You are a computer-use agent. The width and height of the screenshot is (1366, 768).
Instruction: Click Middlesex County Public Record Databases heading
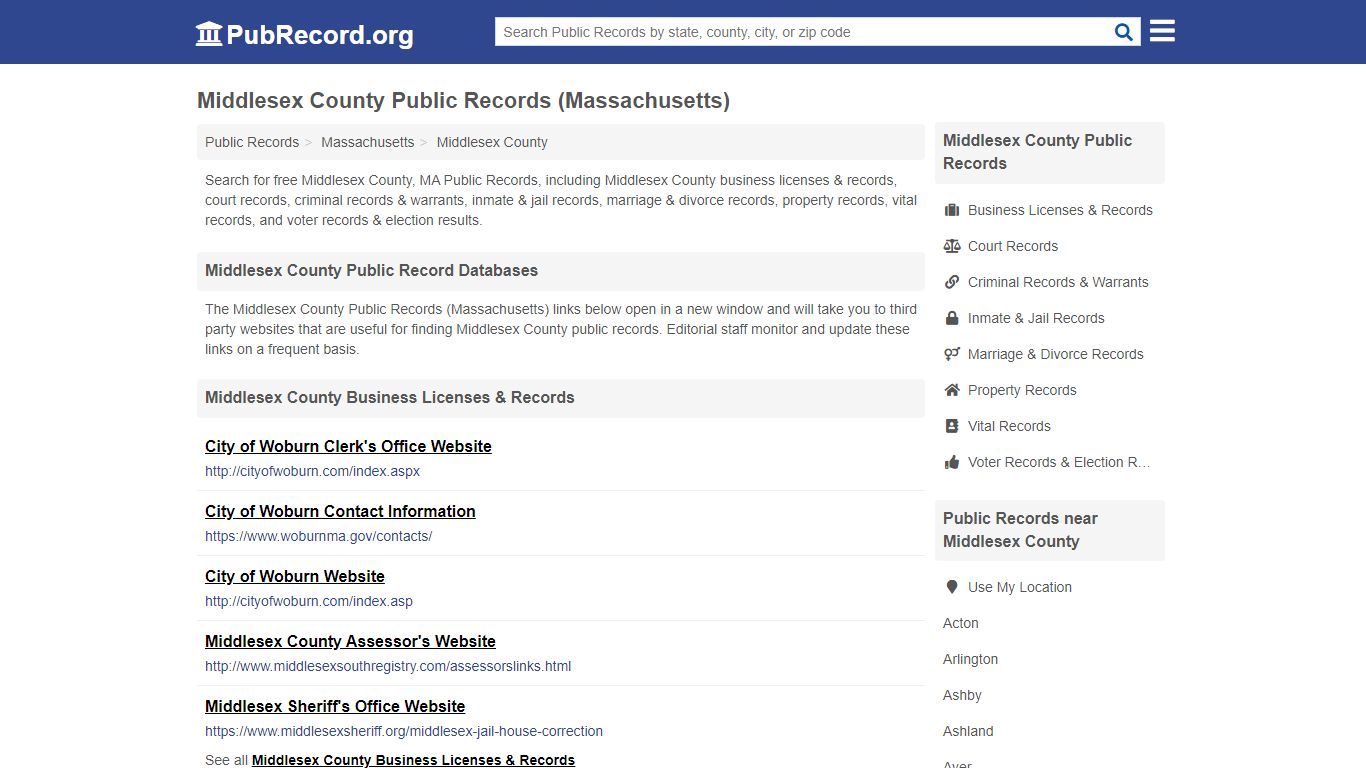click(x=371, y=271)
